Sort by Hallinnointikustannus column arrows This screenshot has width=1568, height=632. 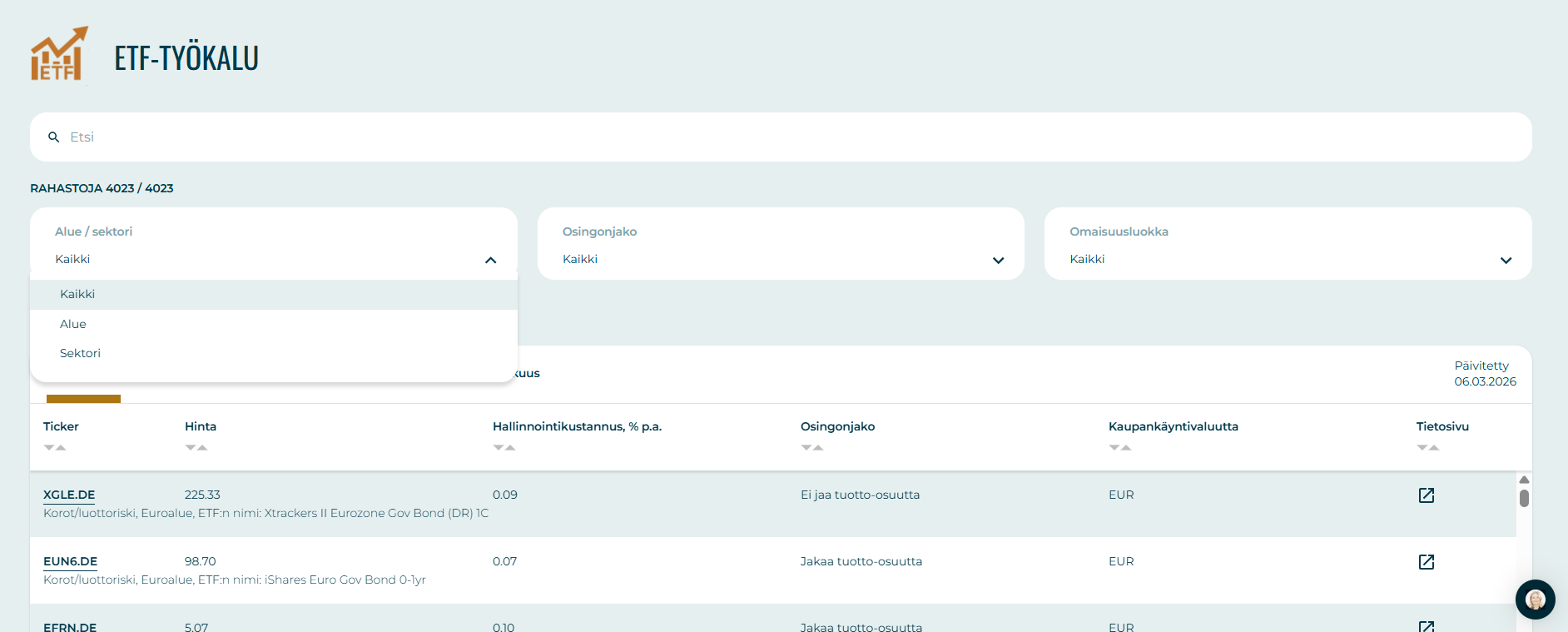tap(504, 448)
